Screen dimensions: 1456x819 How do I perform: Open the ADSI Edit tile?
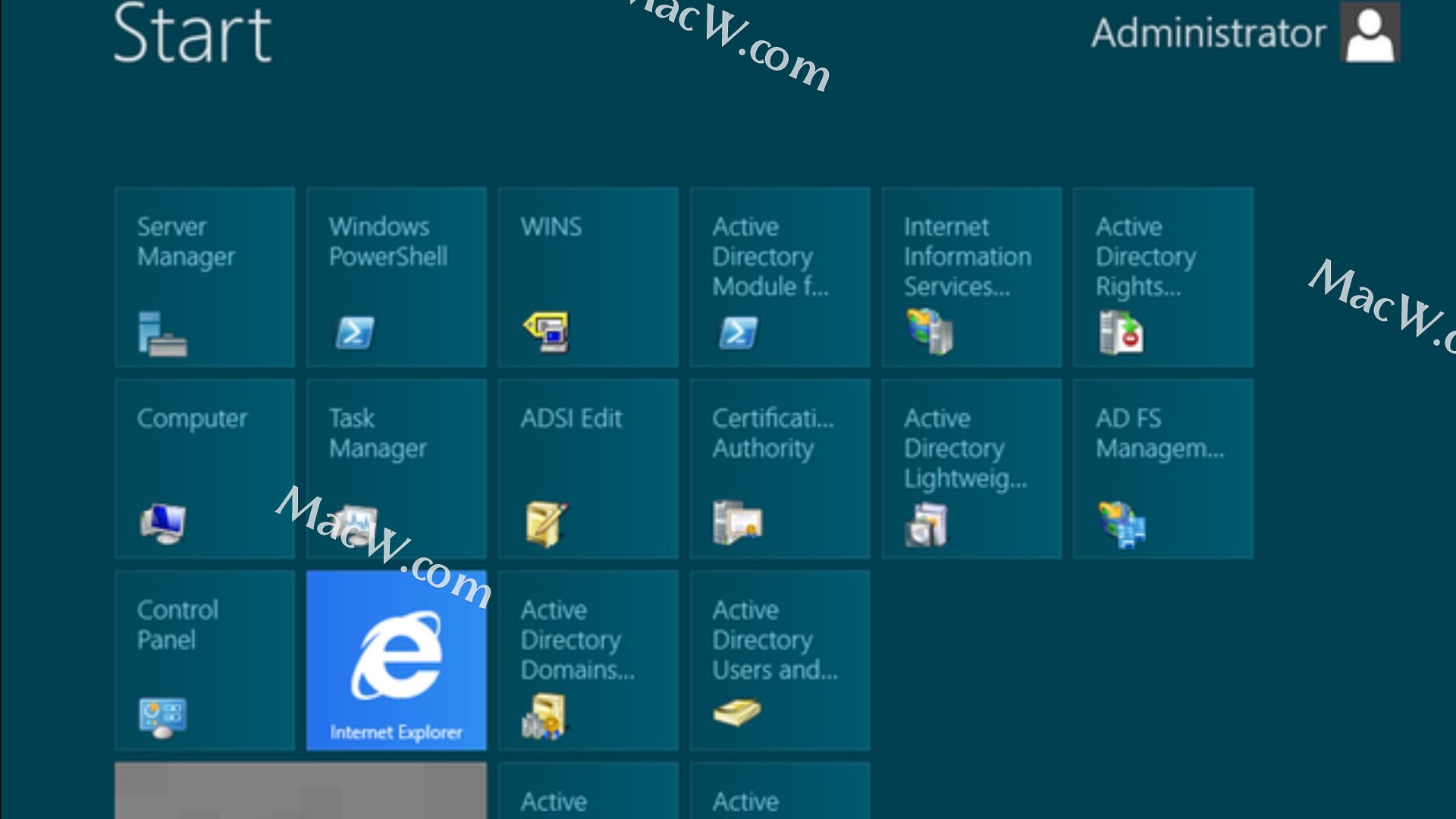click(x=588, y=469)
